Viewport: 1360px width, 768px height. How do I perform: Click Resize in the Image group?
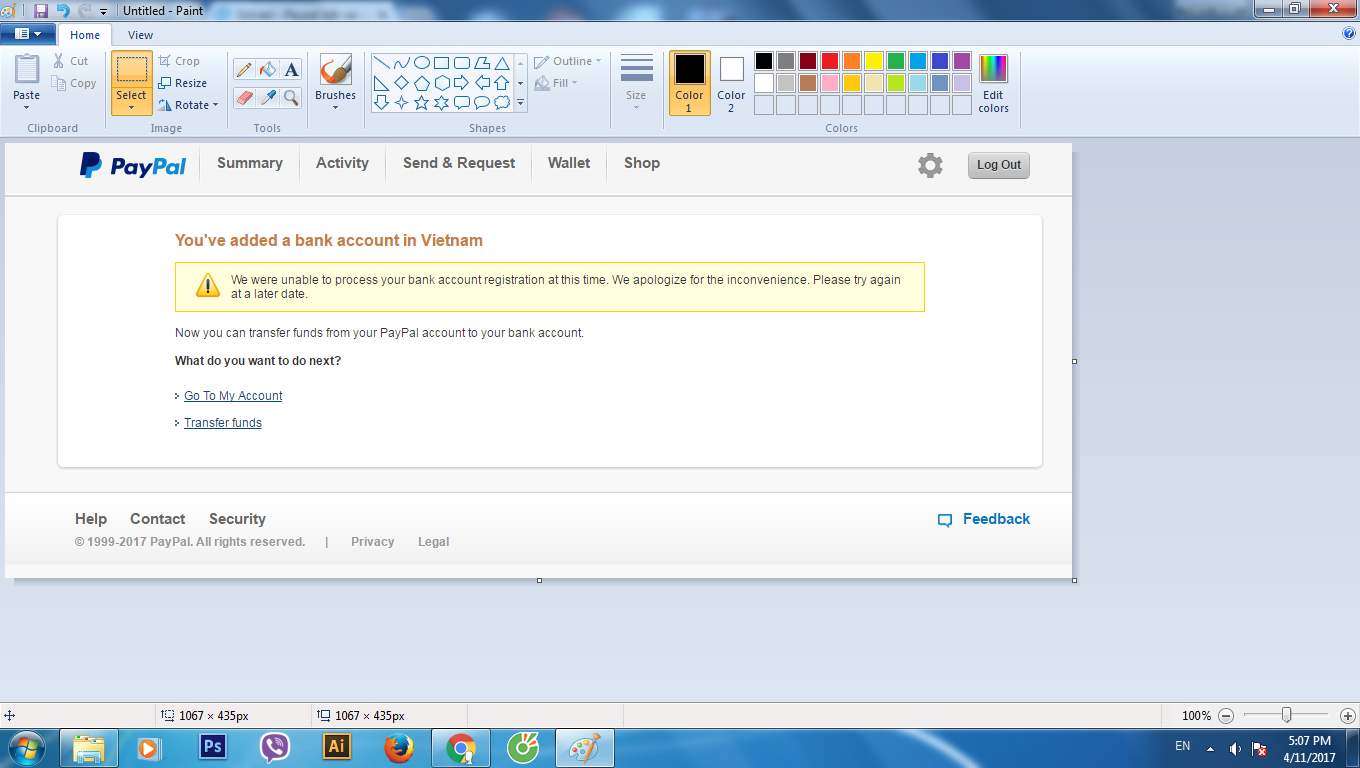click(x=182, y=83)
